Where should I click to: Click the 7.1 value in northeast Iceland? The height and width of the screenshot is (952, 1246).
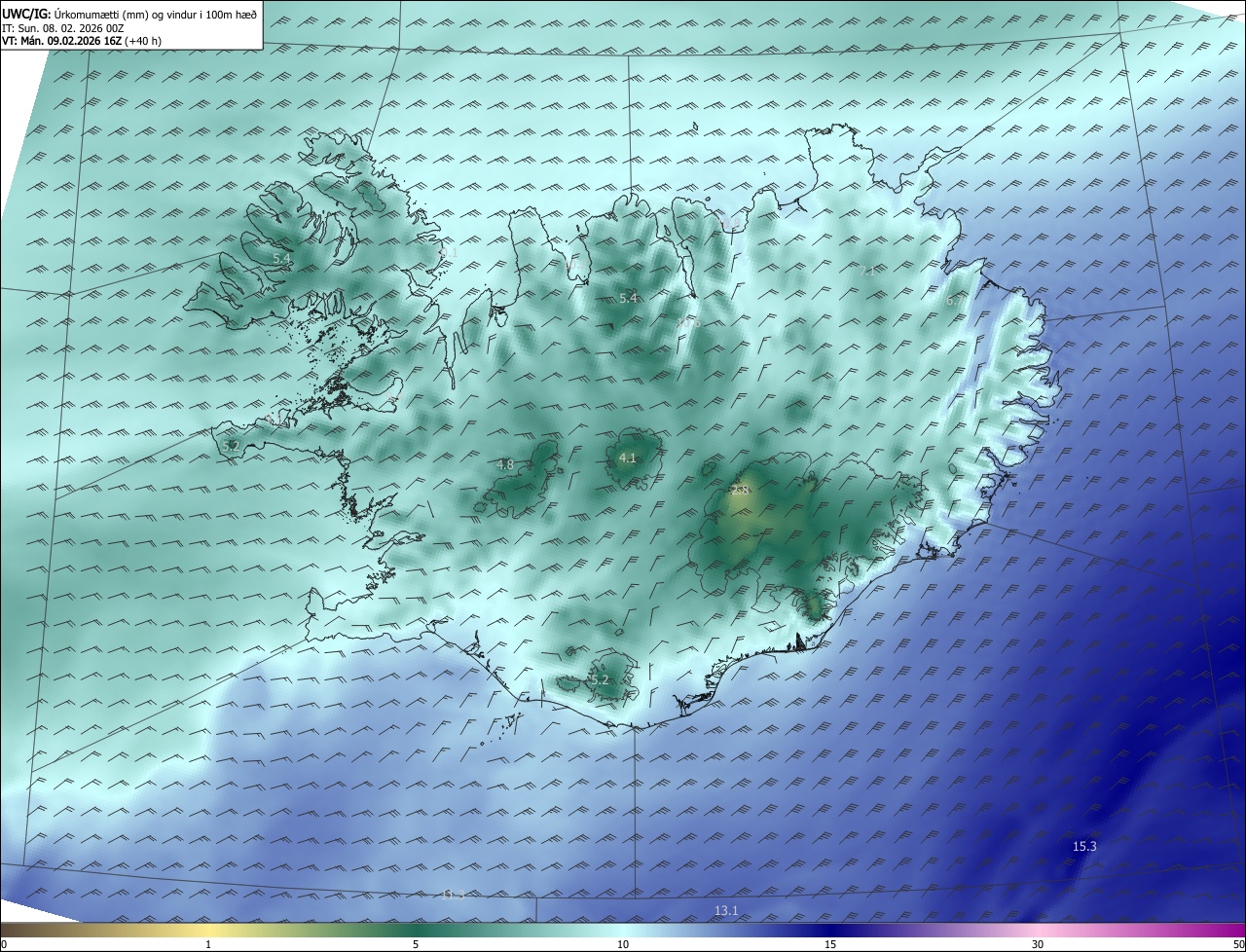[x=868, y=272]
